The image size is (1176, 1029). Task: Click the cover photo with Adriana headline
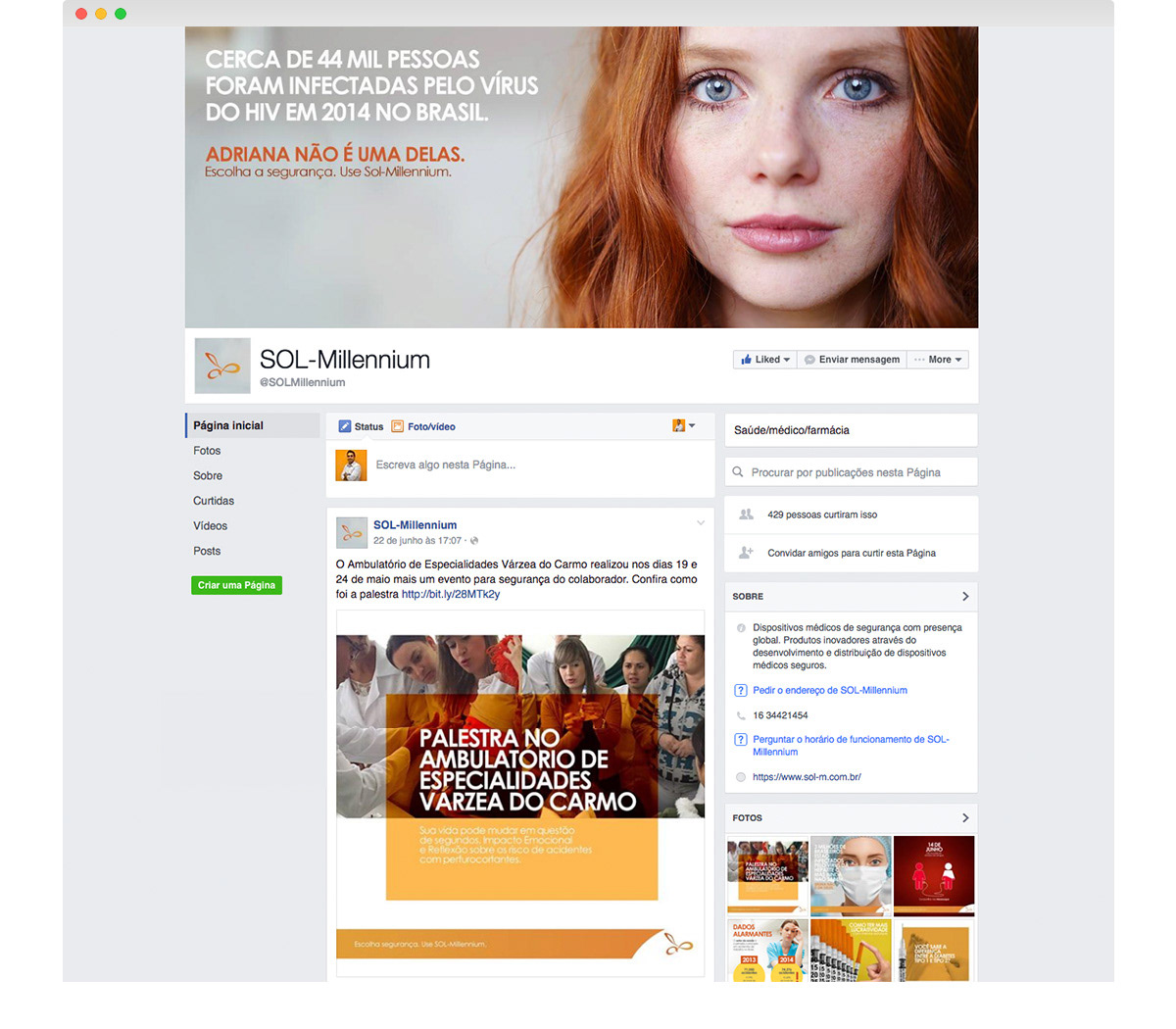(x=581, y=177)
